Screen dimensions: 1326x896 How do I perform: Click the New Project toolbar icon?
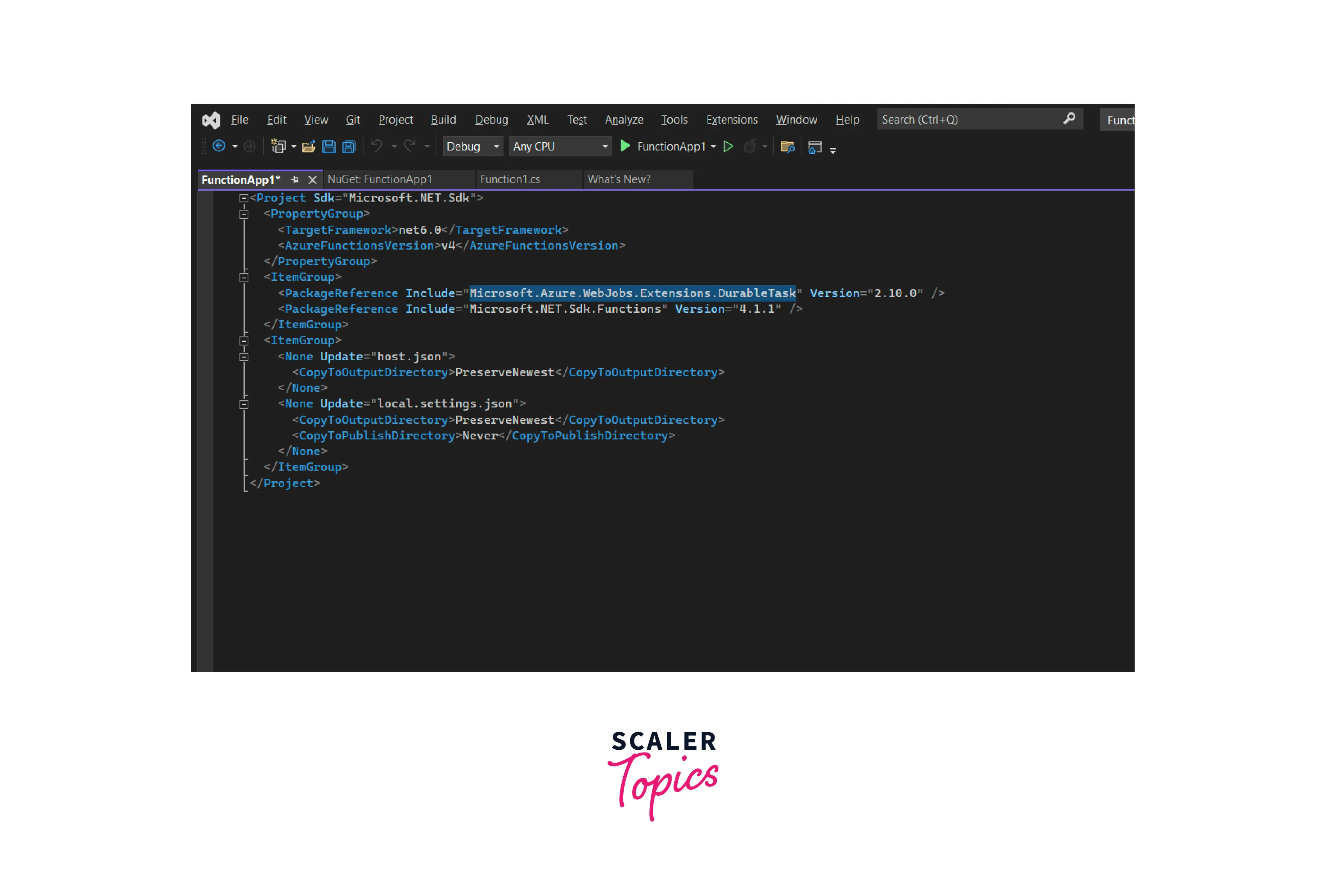tap(278, 147)
